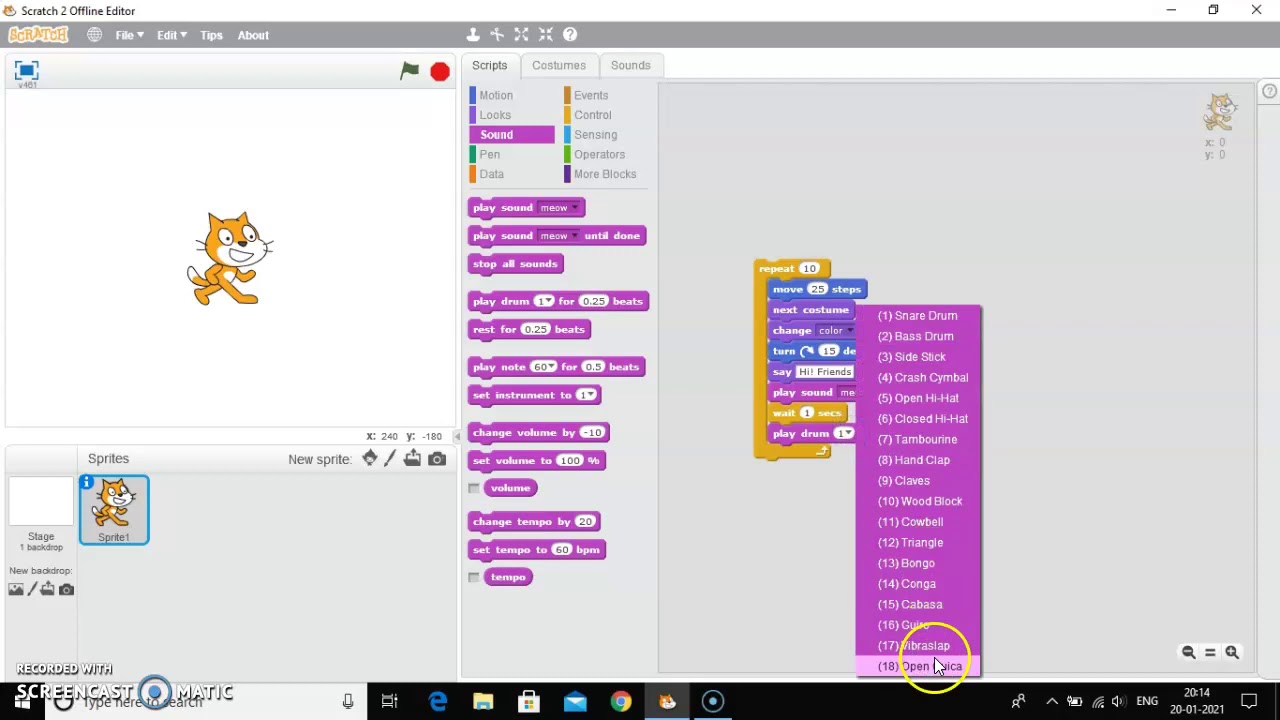The width and height of the screenshot is (1280, 720).
Task: Select the Sprite1 thumbnail
Action: click(114, 510)
